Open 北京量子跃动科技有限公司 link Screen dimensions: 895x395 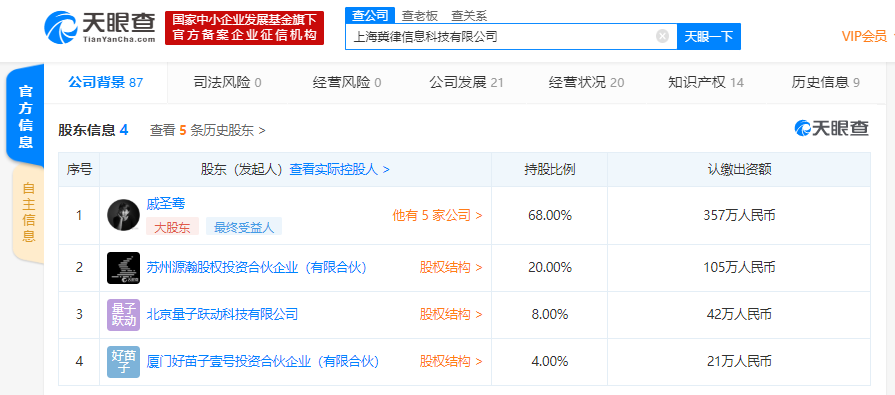click(222, 314)
